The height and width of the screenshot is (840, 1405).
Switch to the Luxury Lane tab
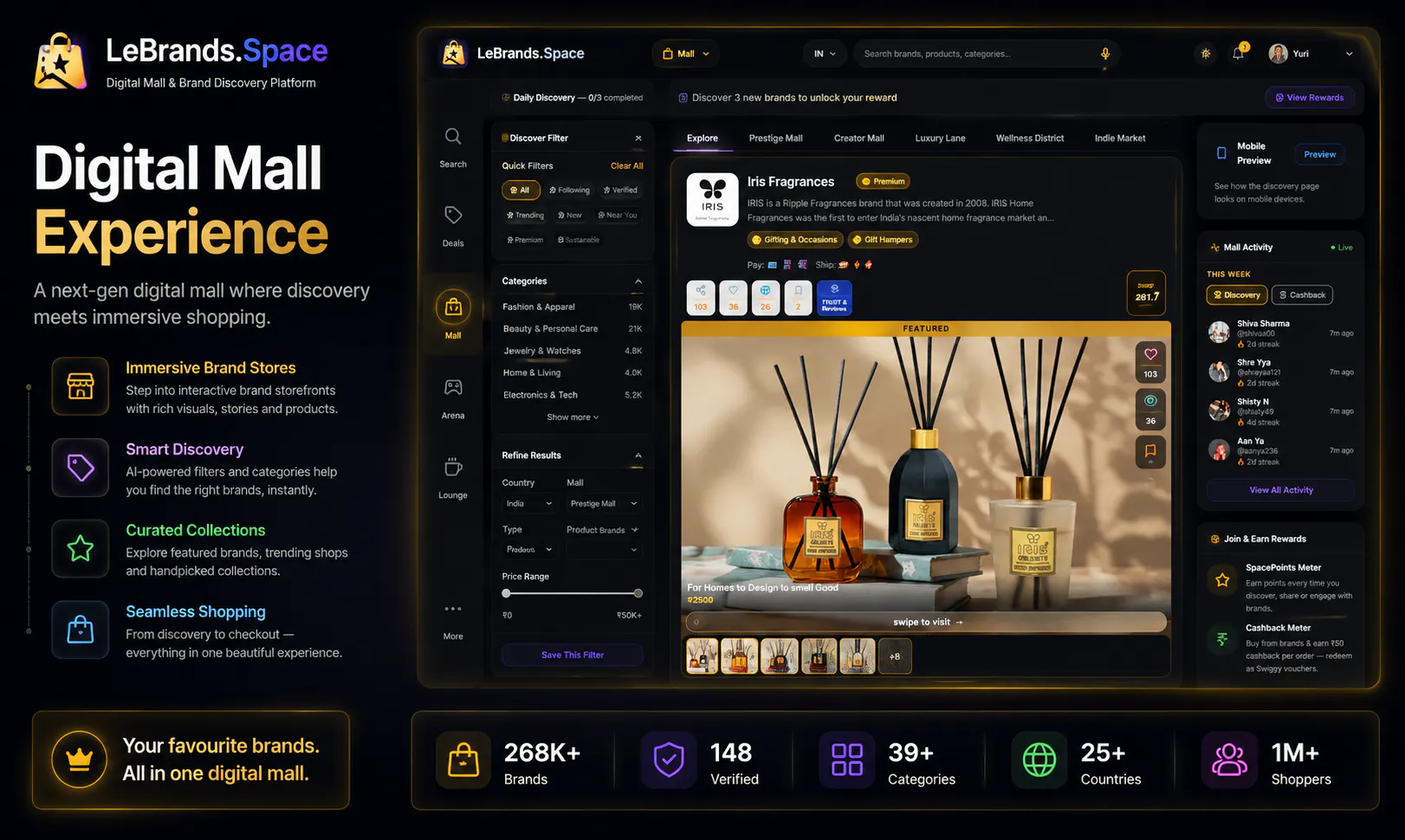pyautogui.click(x=940, y=139)
